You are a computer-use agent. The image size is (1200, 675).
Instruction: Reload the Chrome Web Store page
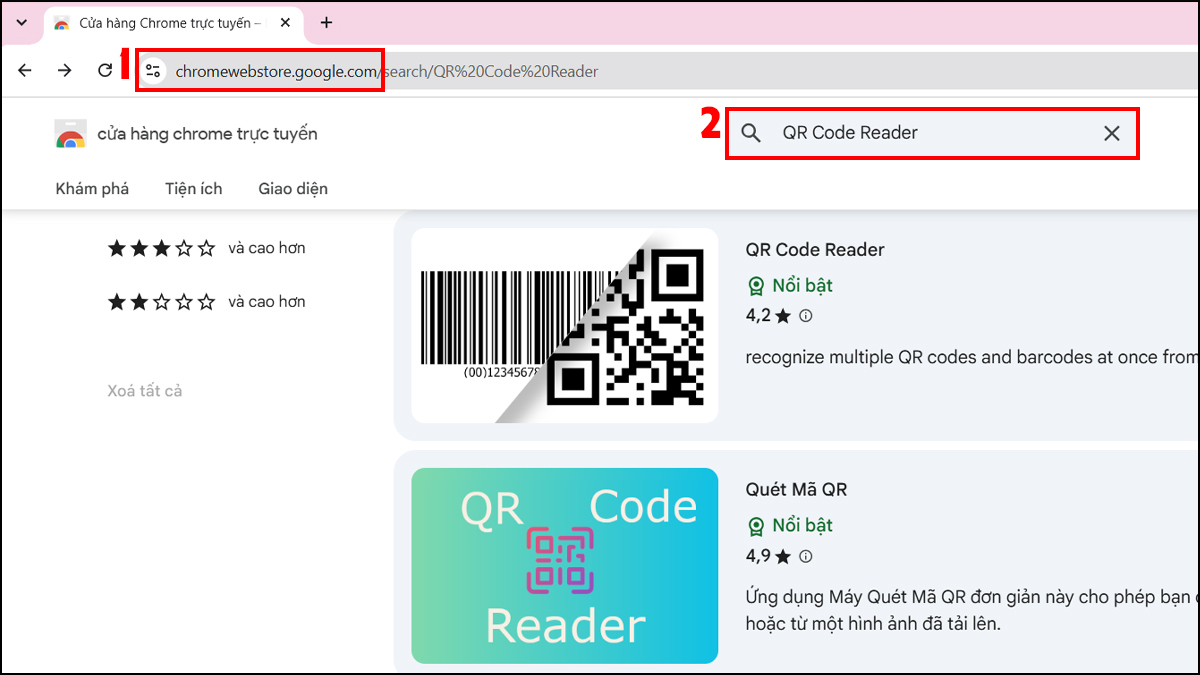(x=105, y=70)
